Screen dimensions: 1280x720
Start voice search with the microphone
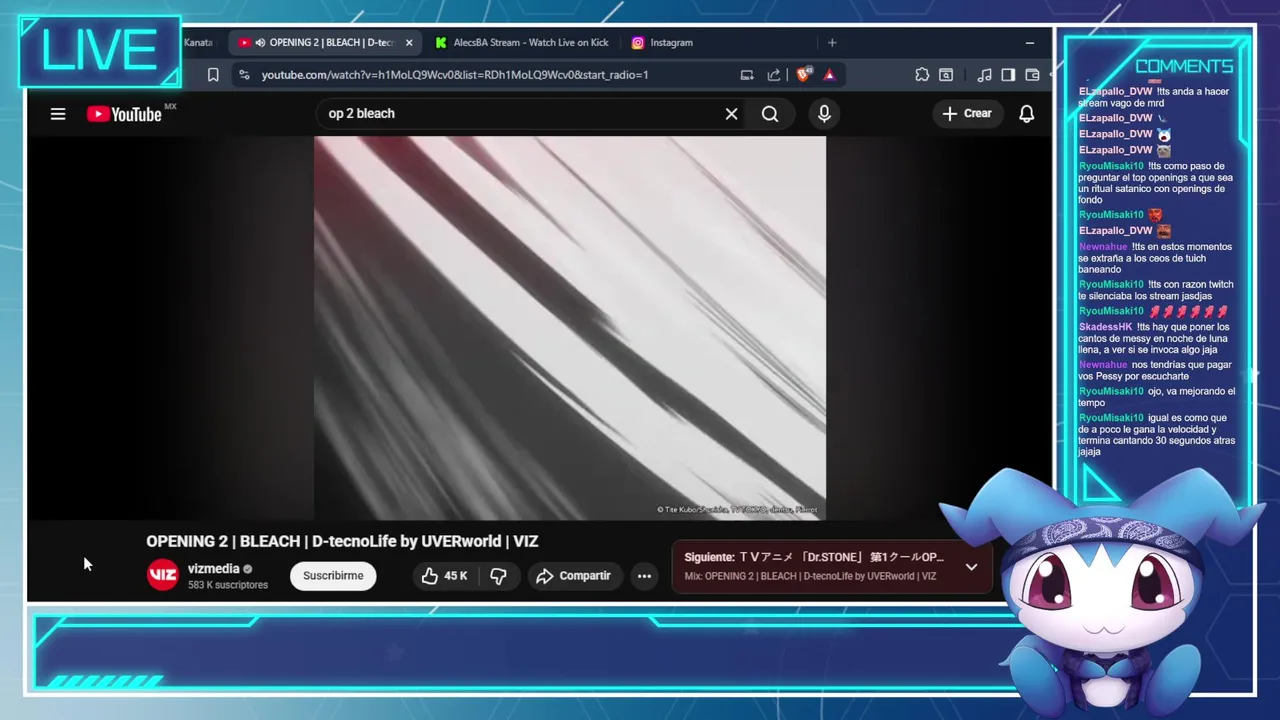[824, 114]
